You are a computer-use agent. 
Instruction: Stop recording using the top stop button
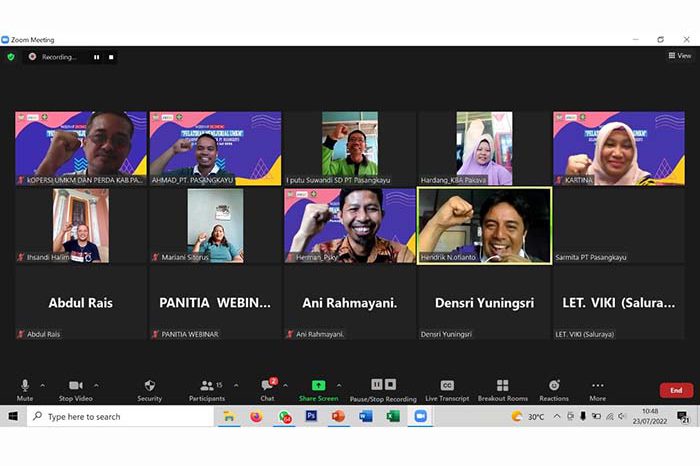point(111,57)
